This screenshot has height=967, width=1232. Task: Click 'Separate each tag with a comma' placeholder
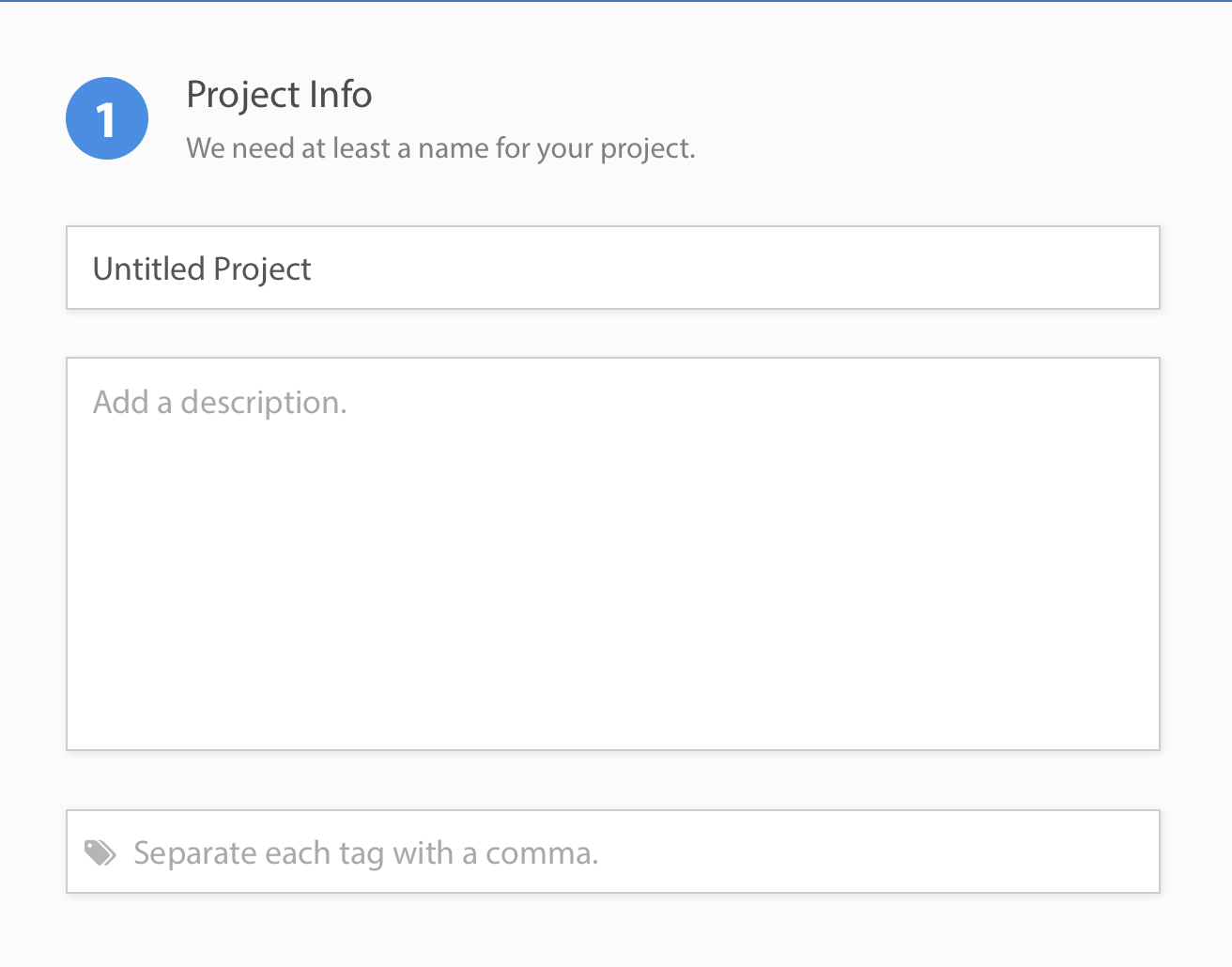[365, 853]
